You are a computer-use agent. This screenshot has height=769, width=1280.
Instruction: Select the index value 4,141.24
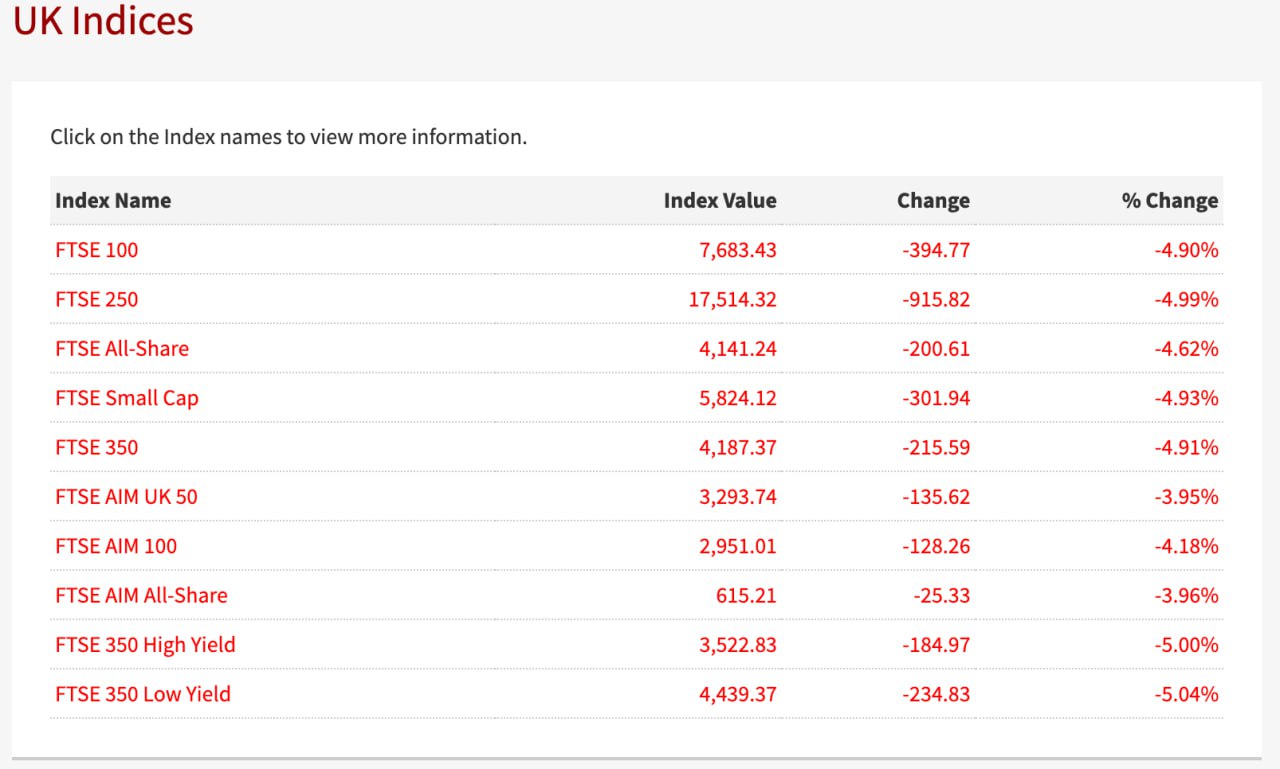738,348
